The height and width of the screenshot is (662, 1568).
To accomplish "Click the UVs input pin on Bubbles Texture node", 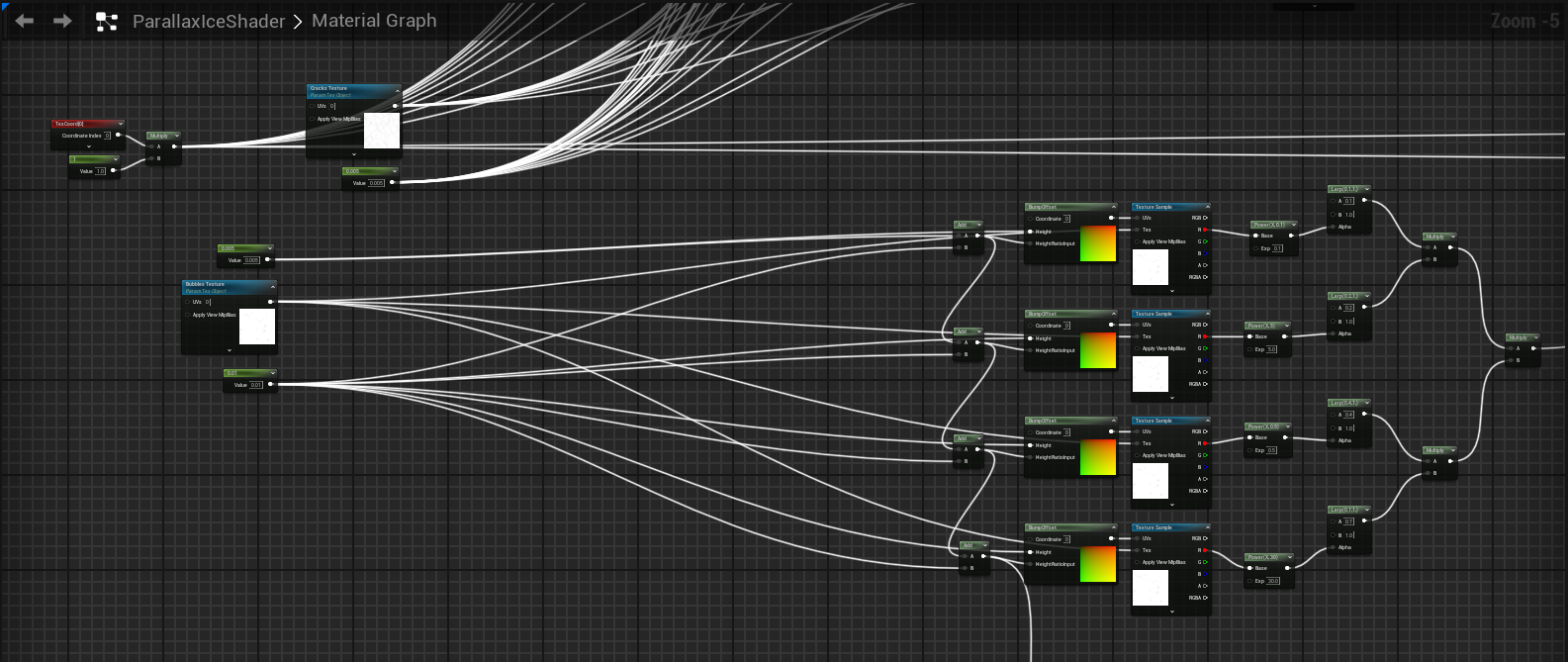I will click(x=188, y=302).
